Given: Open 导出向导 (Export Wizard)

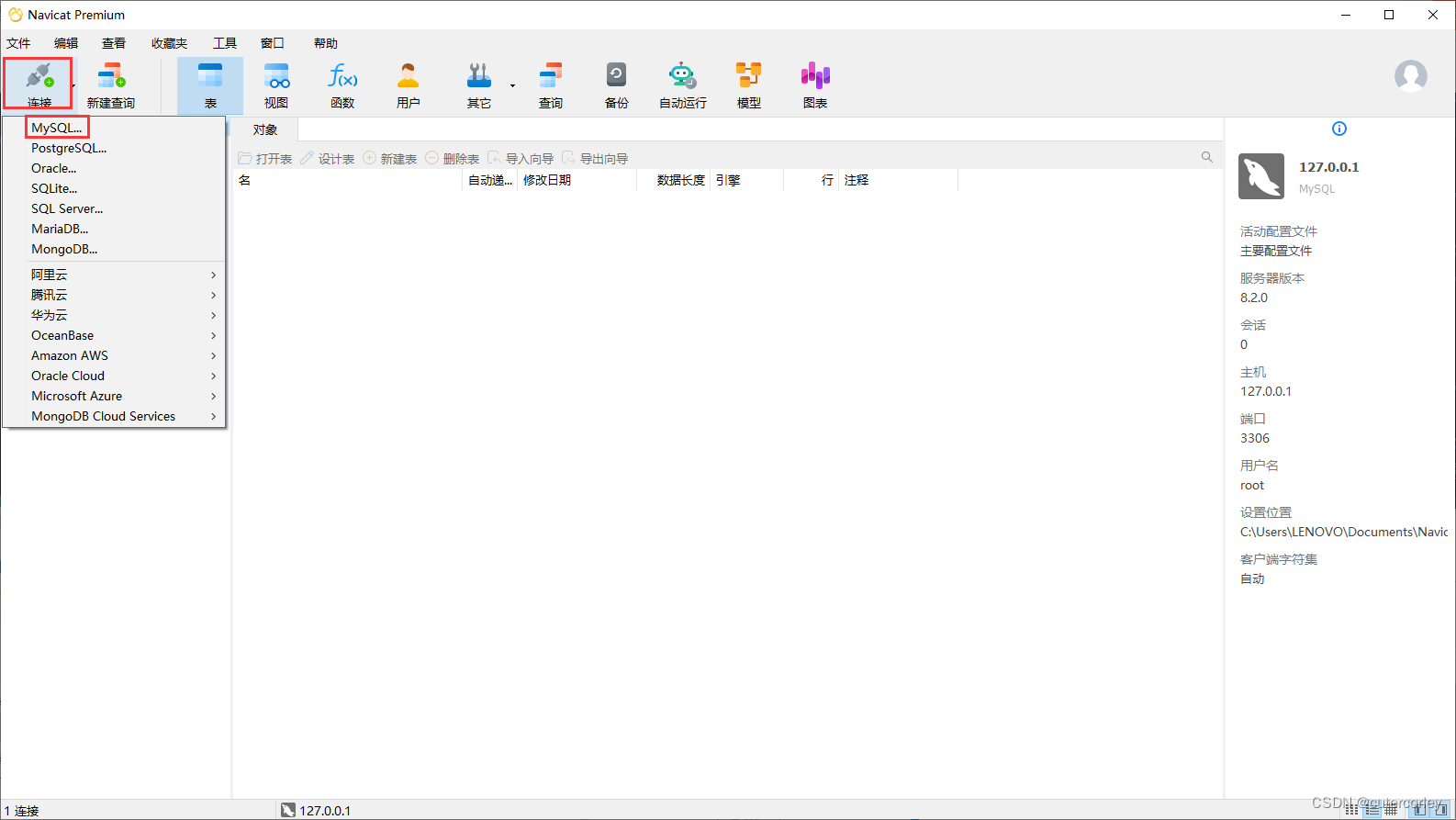Looking at the screenshot, I should 595,159.
